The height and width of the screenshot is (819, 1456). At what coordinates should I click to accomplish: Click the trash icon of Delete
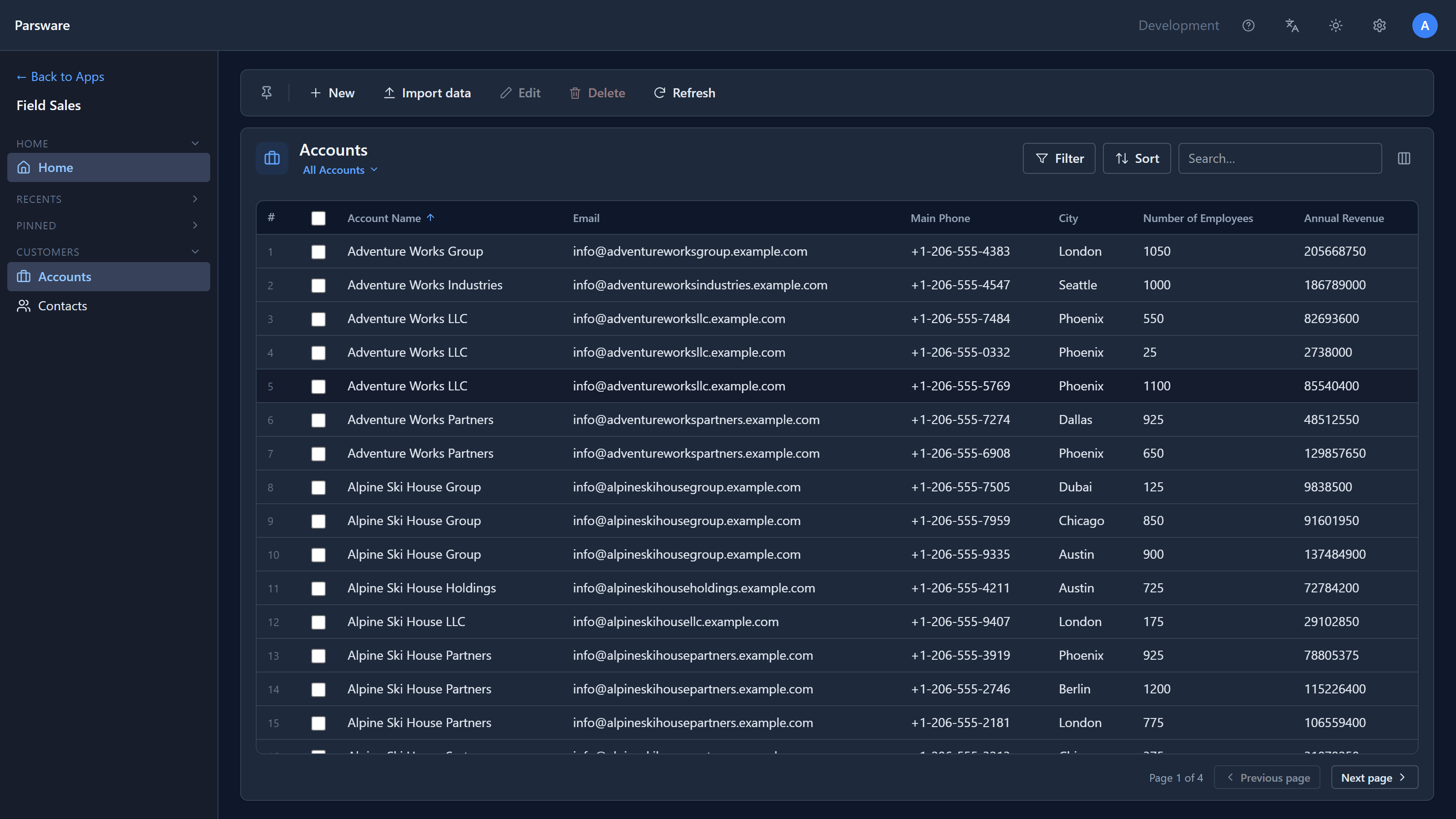pyautogui.click(x=575, y=93)
